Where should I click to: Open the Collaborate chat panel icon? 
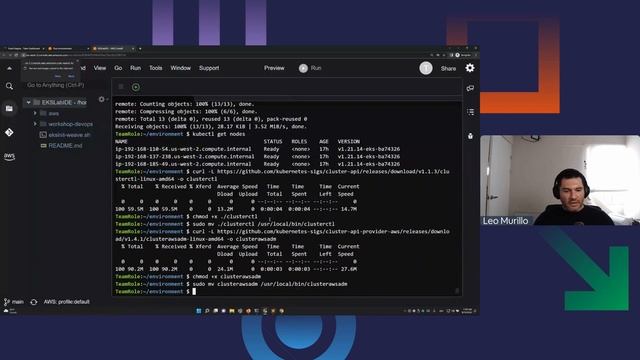click(x=470, y=88)
